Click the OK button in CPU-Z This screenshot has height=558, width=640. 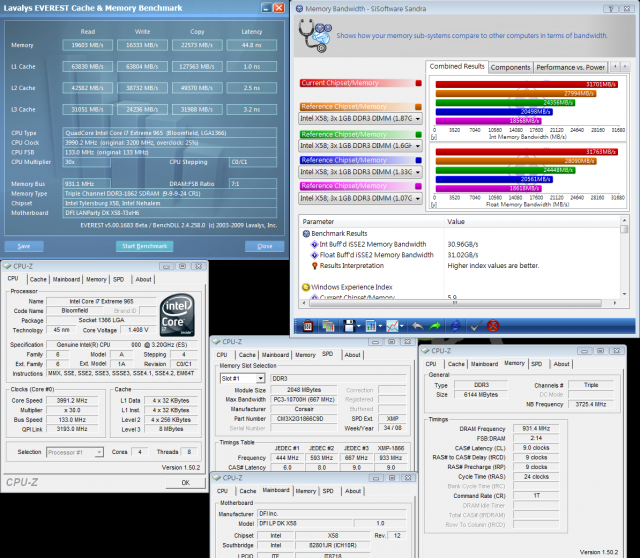point(186,482)
